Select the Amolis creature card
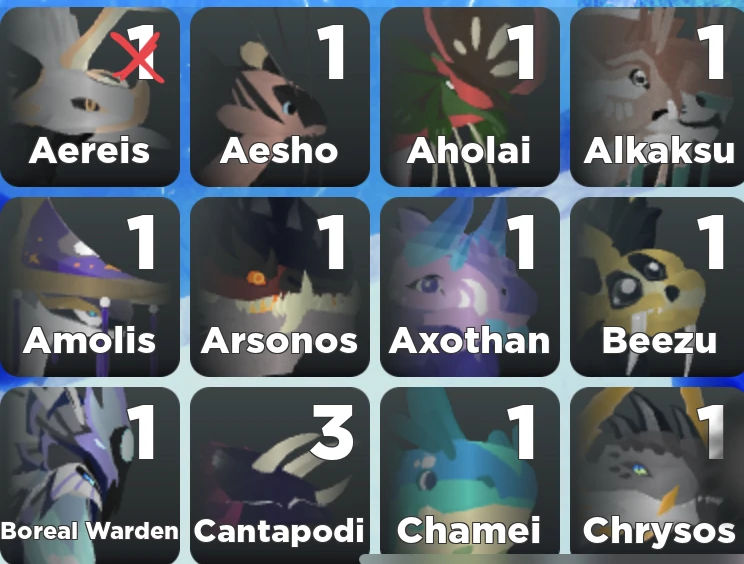 click(90, 287)
